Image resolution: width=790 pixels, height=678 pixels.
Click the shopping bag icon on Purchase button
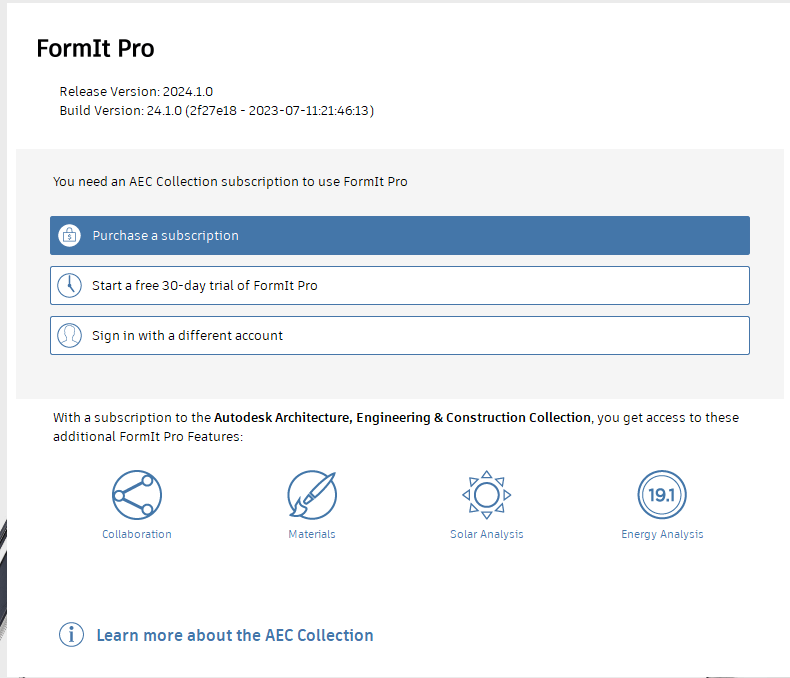(70, 235)
